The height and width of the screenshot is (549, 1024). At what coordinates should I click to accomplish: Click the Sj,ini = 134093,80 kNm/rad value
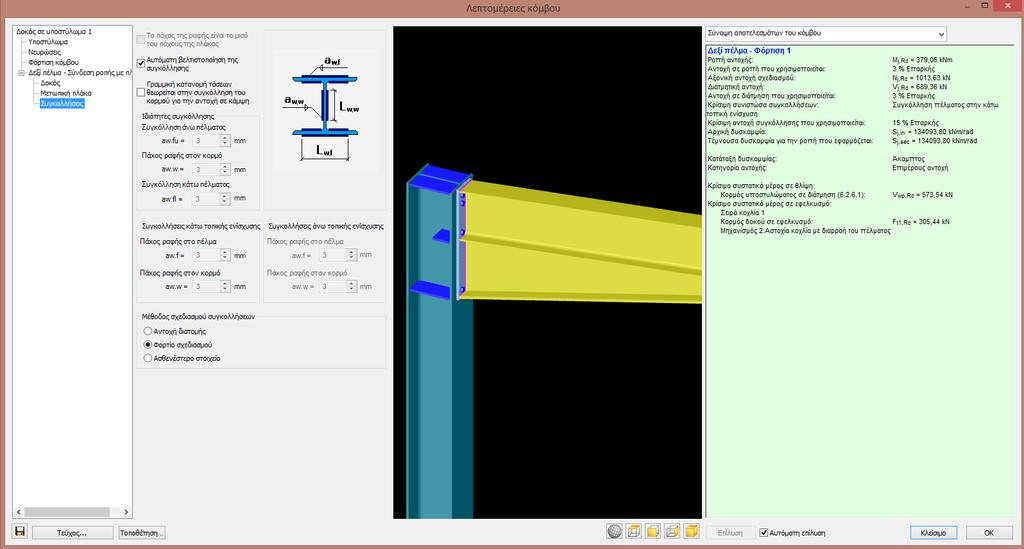pyautogui.click(x=933, y=132)
